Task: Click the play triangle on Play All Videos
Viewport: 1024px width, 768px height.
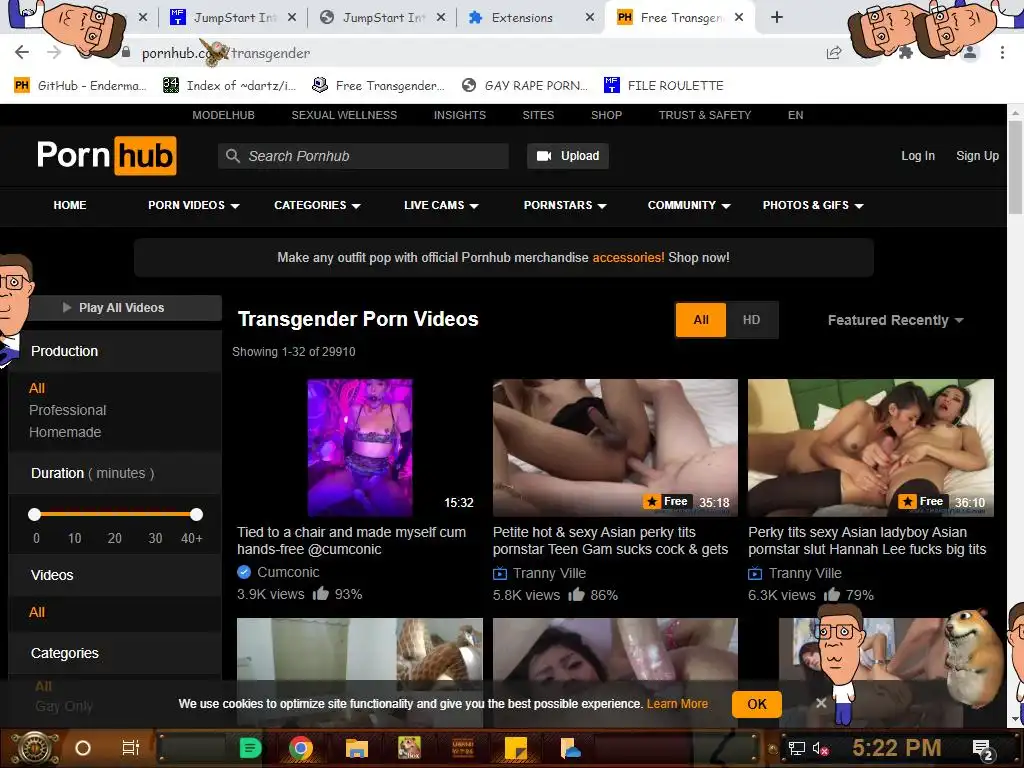Action: (67, 308)
